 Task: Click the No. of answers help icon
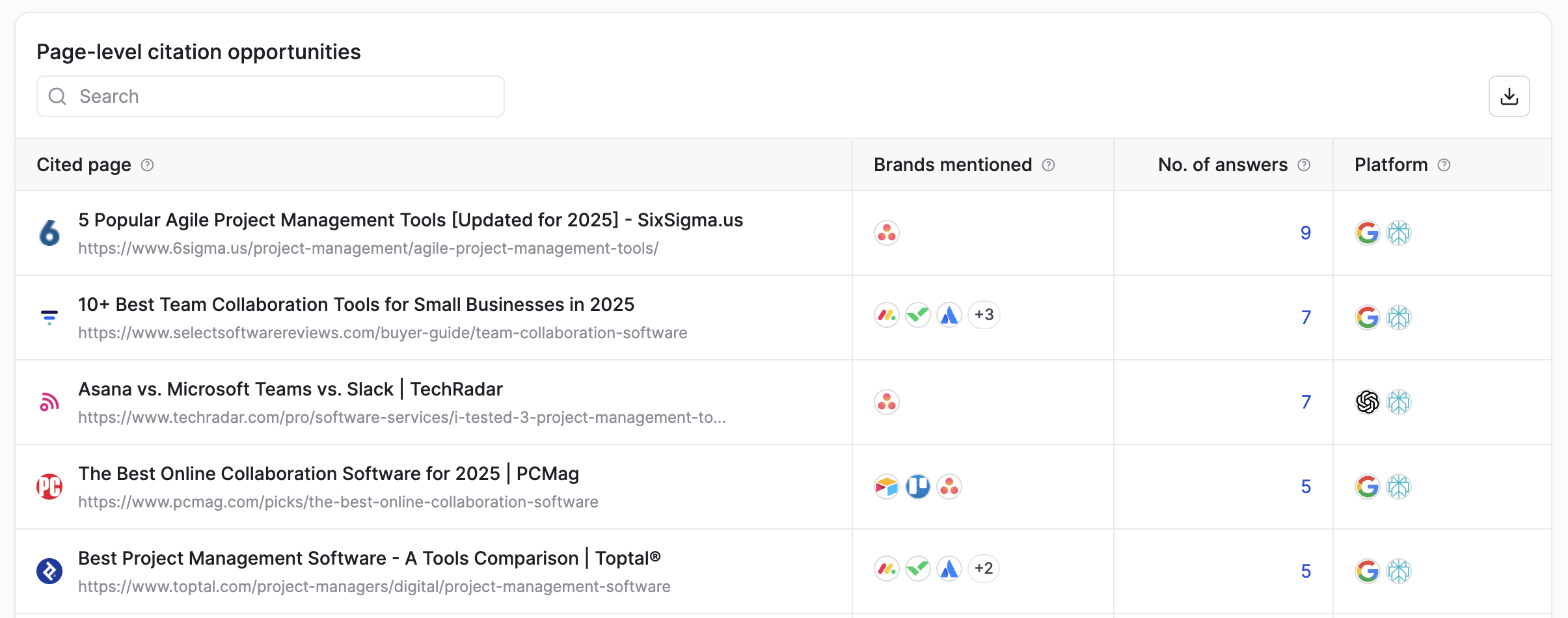1304,165
